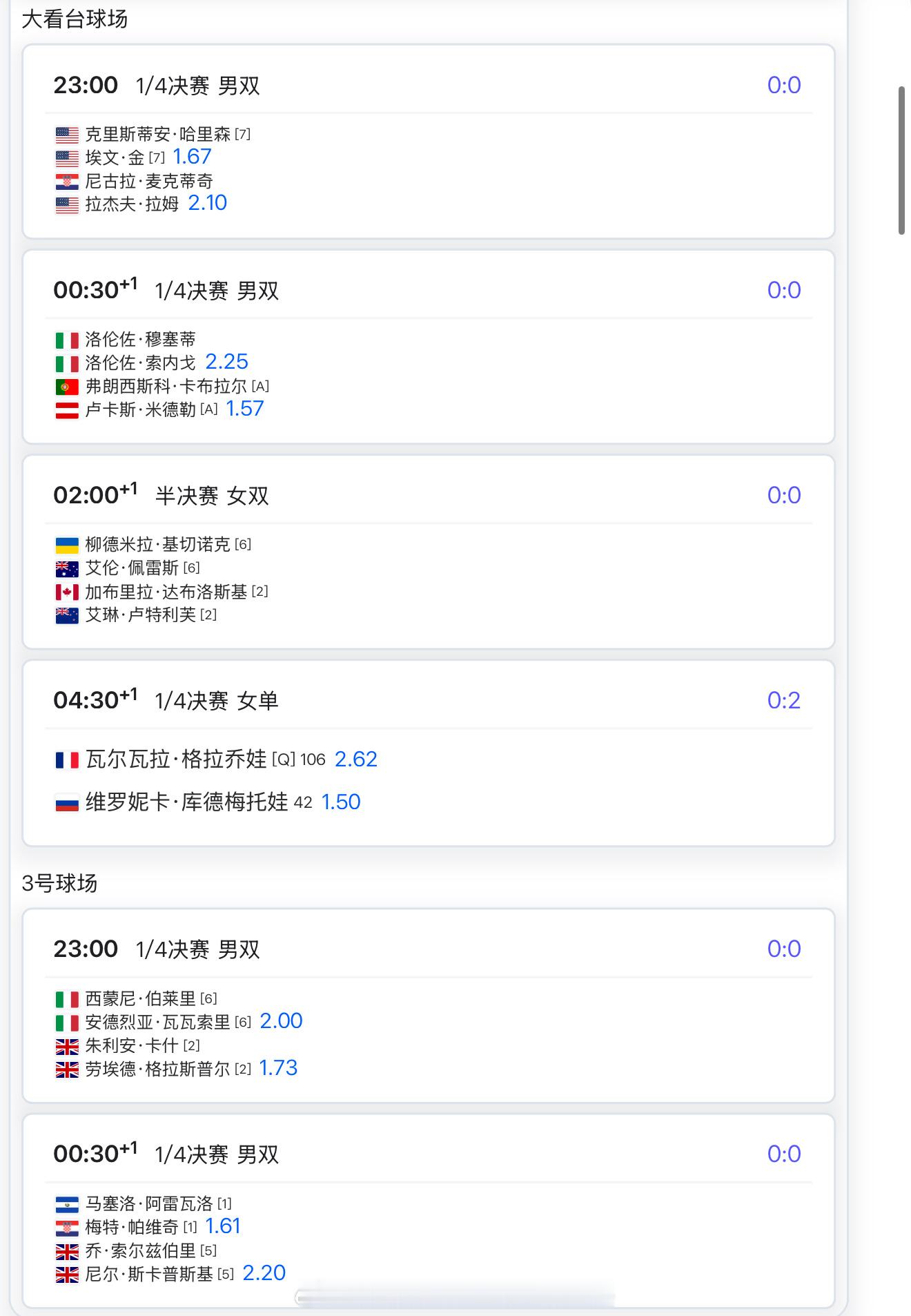Select odds 1.50 for 维罗妮卡·库德梅托娃
Screen dimensions: 911x1316
(341, 802)
